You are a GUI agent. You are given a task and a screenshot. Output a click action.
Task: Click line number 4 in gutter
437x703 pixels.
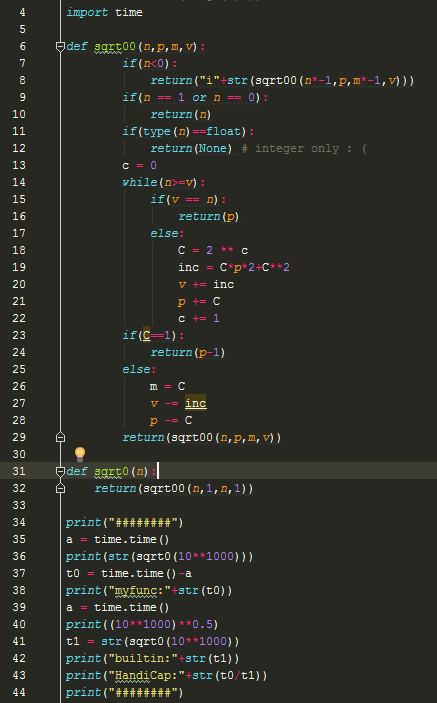(22, 12)
